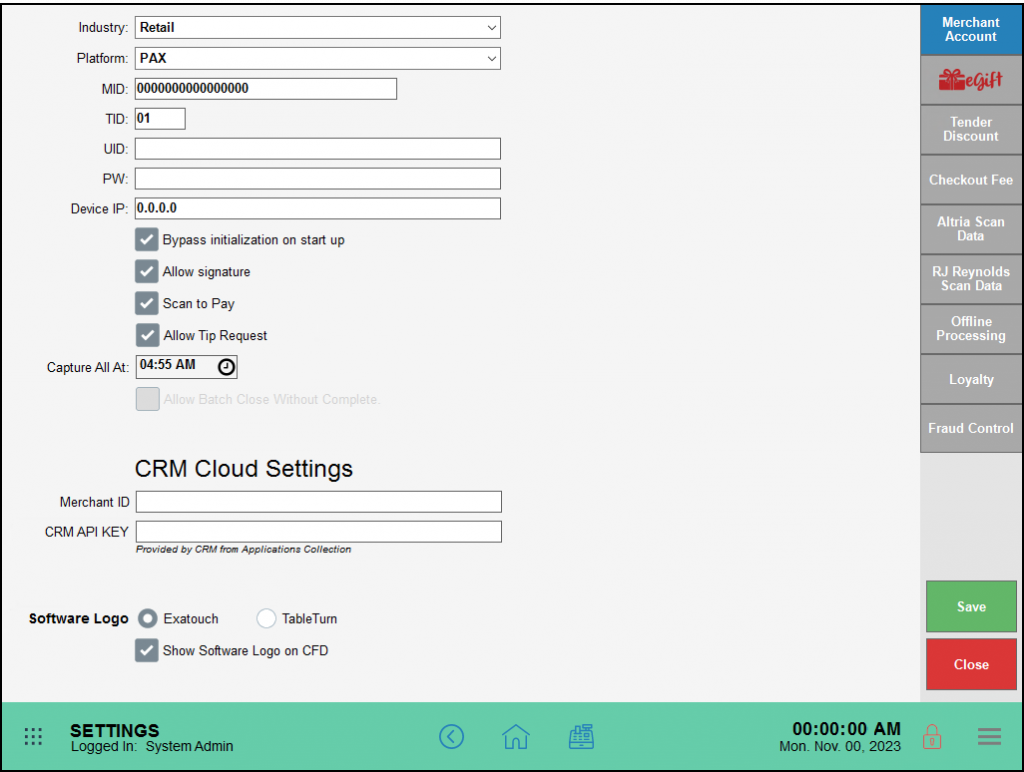
Task: Click the clock icon in Capture All At
Action: (227, 367)
